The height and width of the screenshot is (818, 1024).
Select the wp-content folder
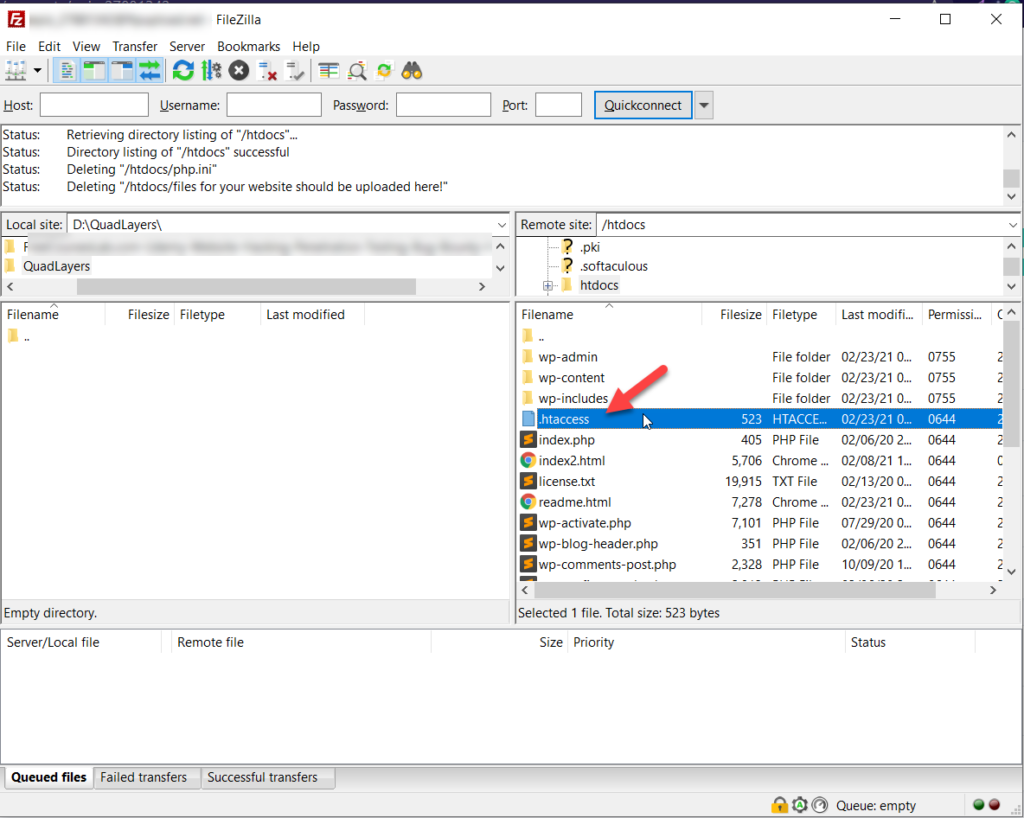pos(571,378)
